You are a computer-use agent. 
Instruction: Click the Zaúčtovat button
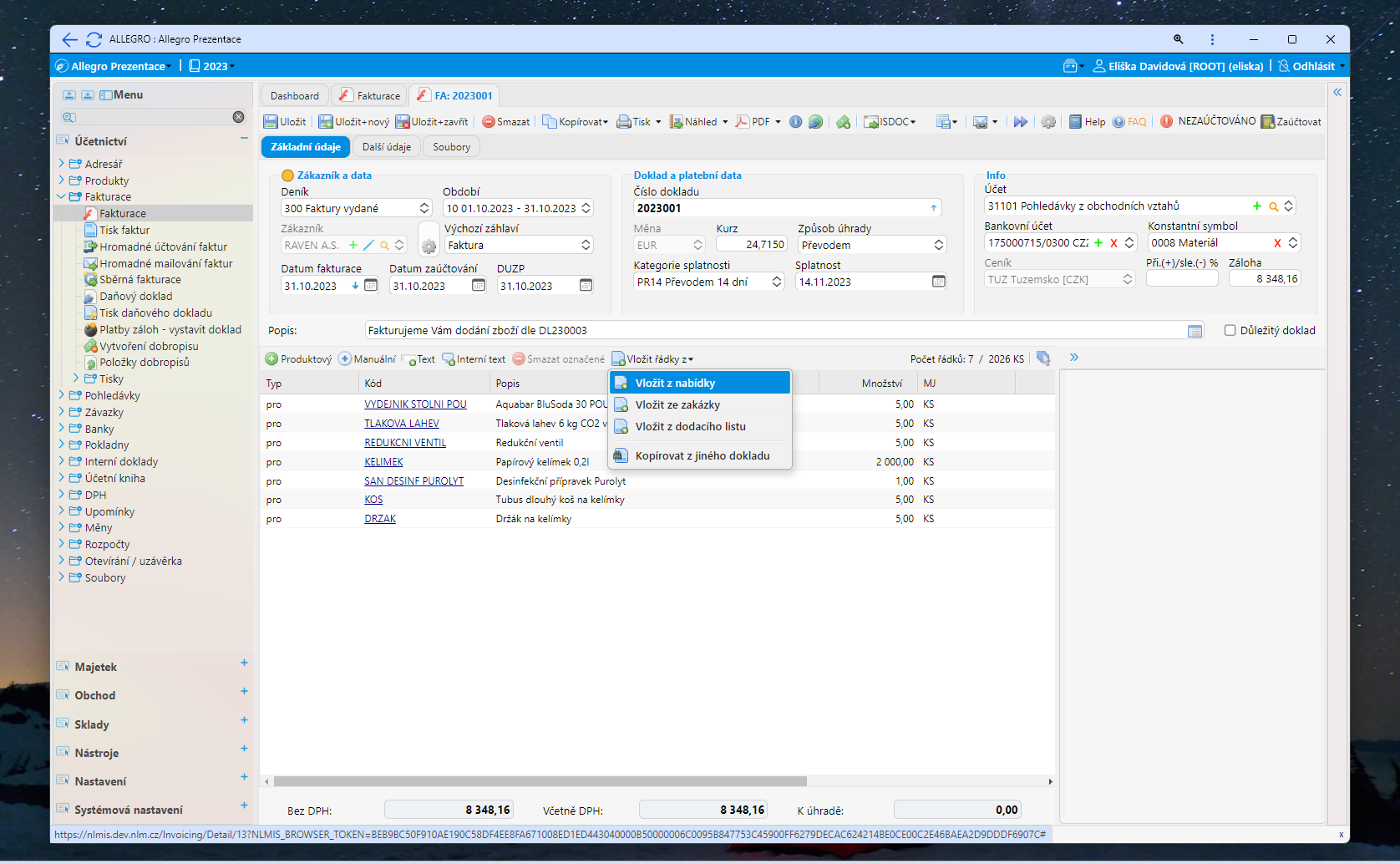1291,122
